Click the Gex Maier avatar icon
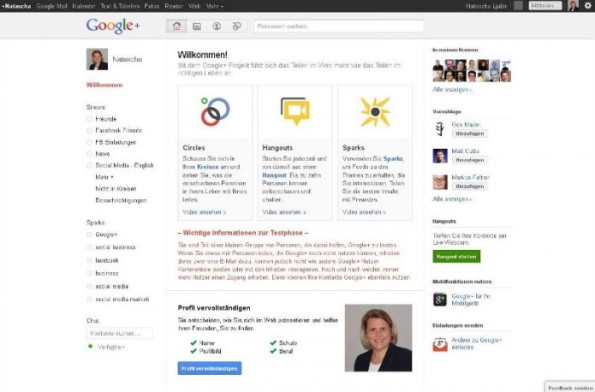Screen dimensions: 595x392 440,129
